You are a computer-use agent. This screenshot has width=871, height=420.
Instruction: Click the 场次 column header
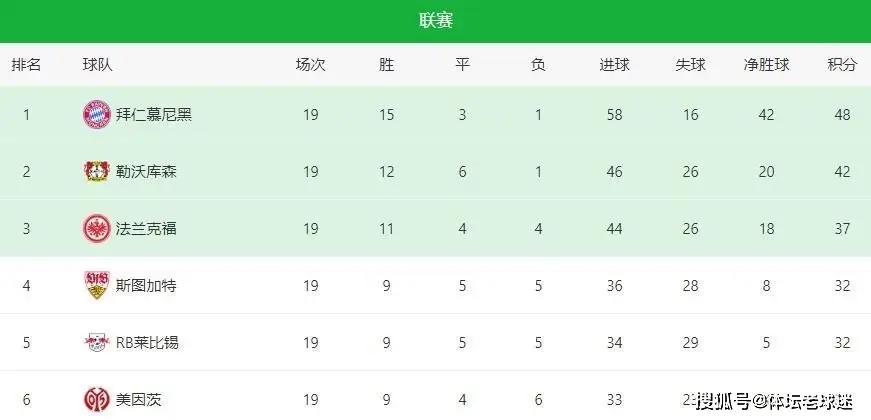(310, 65)
